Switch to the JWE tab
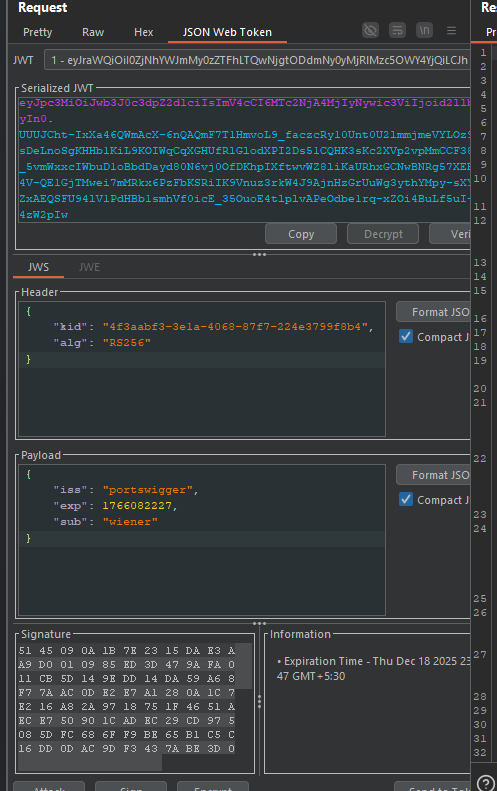Screen dimensions: 497x791 pyautogui.click(x=89, y=267)
